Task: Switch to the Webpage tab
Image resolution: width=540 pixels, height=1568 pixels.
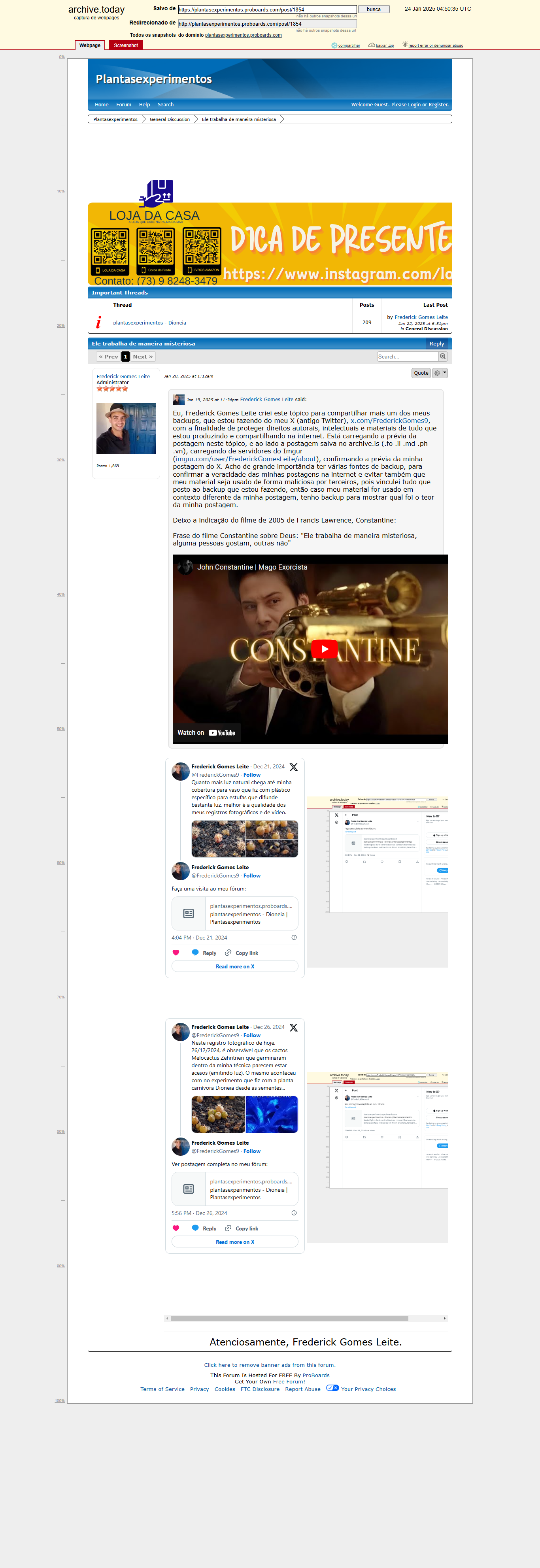Action: click(90, 45)
